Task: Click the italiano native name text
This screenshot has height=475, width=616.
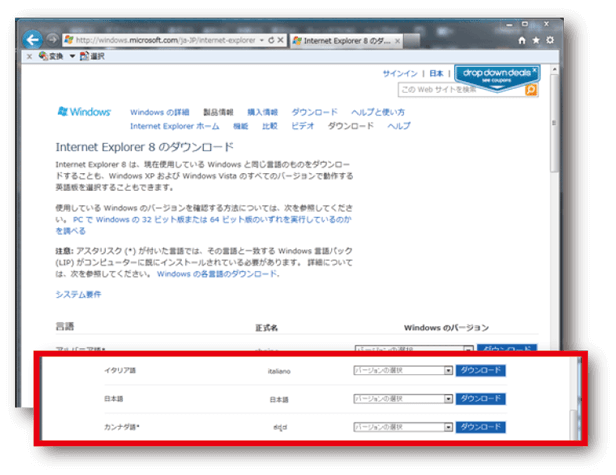Action: pyautogui.click(x=279, y=371)
